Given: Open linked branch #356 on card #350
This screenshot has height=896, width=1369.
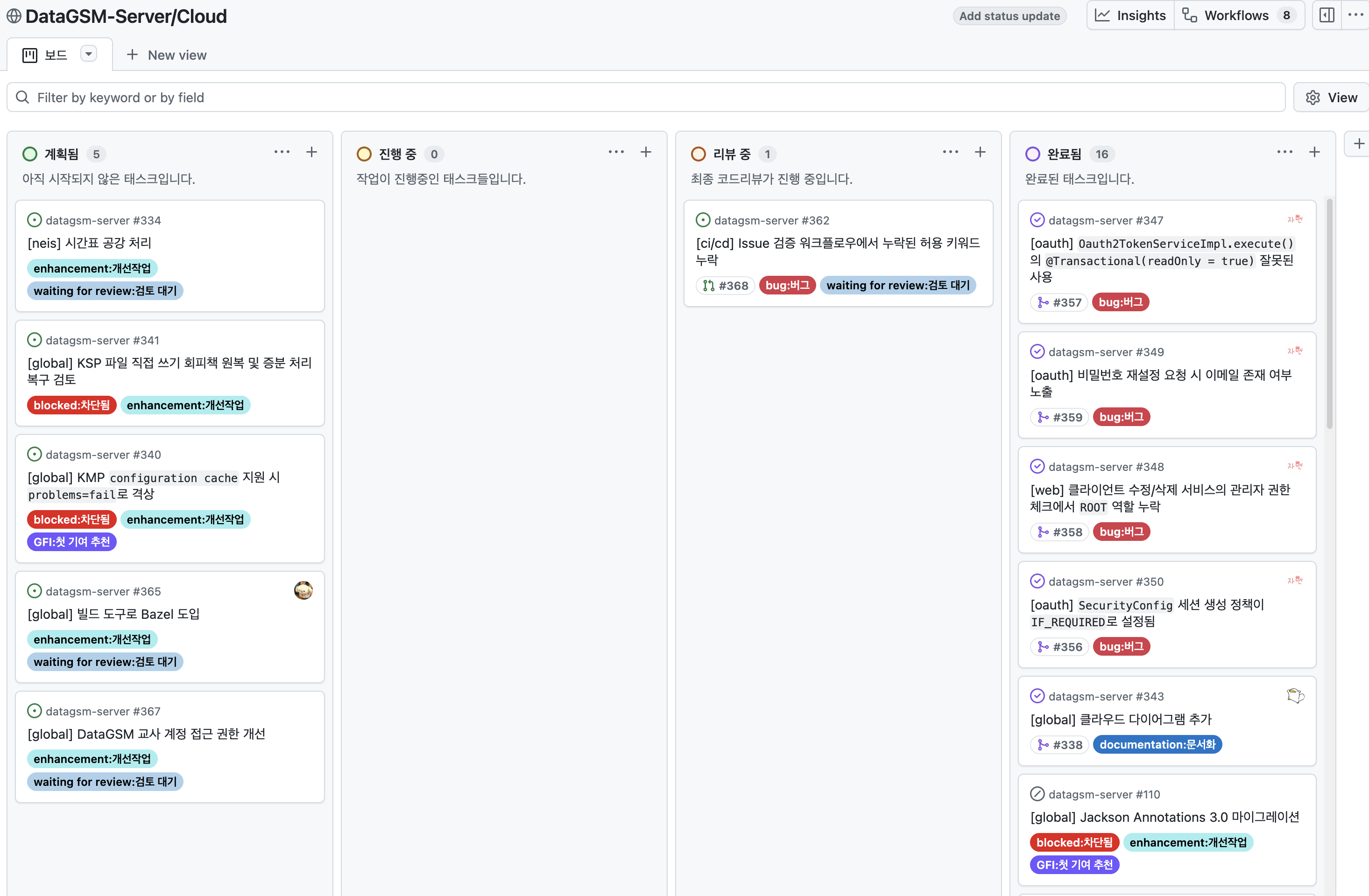Looking at the screenshot, I should 1059,647.
